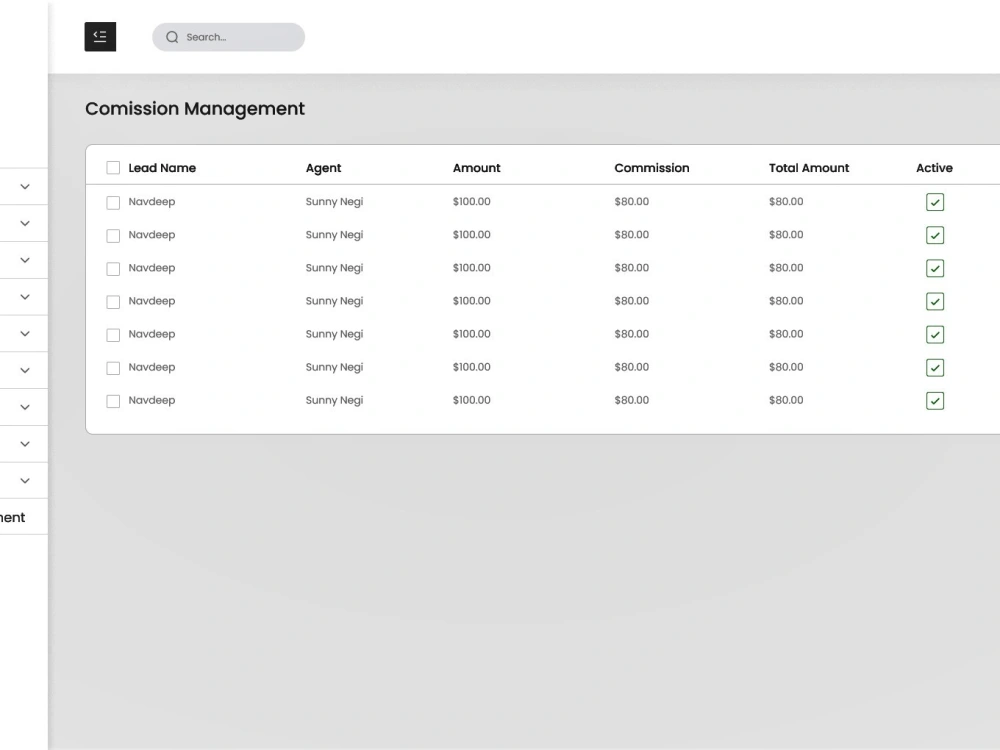Click the $100.00 amount in the last row
The width and height of the screenshot is (1000, 750).
[x=471, y=401]
